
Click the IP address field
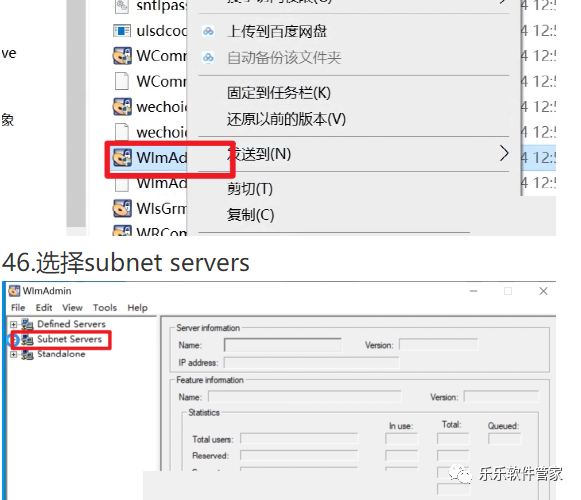coord(311,362)
